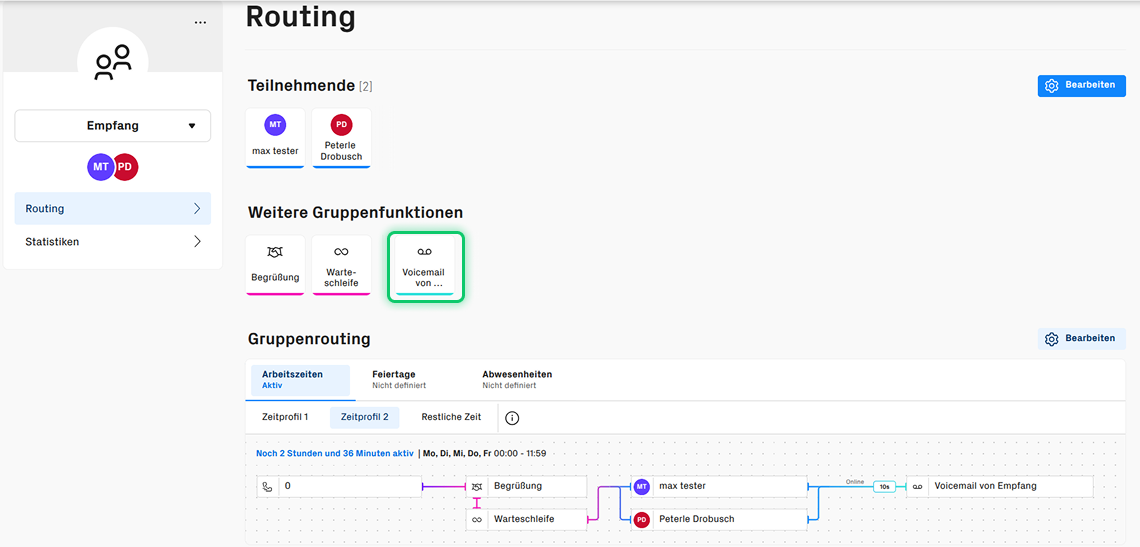This screenshot has width=1140, height=547.
Task: Click the PD avatar under Empfang dropdown
Action: (x=126, y=167)
